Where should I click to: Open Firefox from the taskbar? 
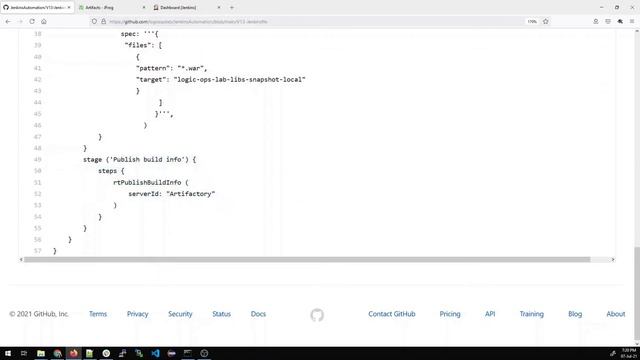74,353
